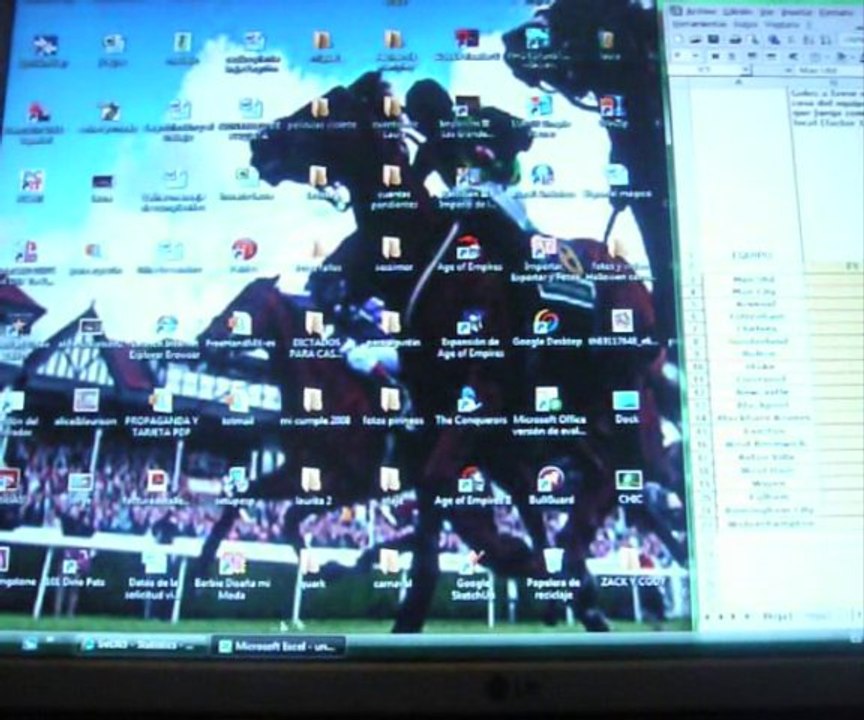Select the fotos primos folder
The image size is (864, 720).
coord(392,407)
